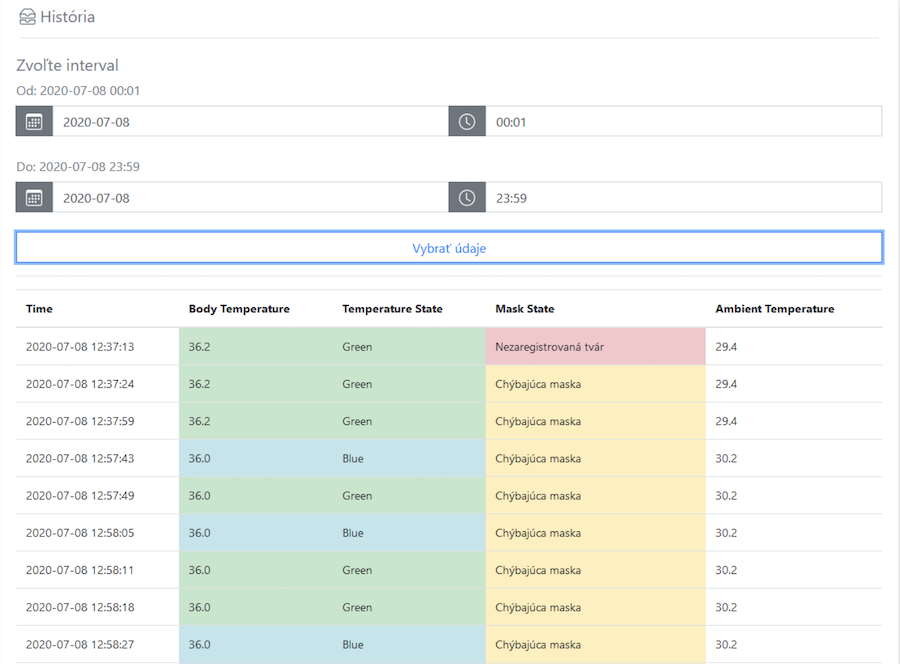Click the clock icon beside 23:59
The height and width of the screenshot is (664, 900).
(467, 198)
